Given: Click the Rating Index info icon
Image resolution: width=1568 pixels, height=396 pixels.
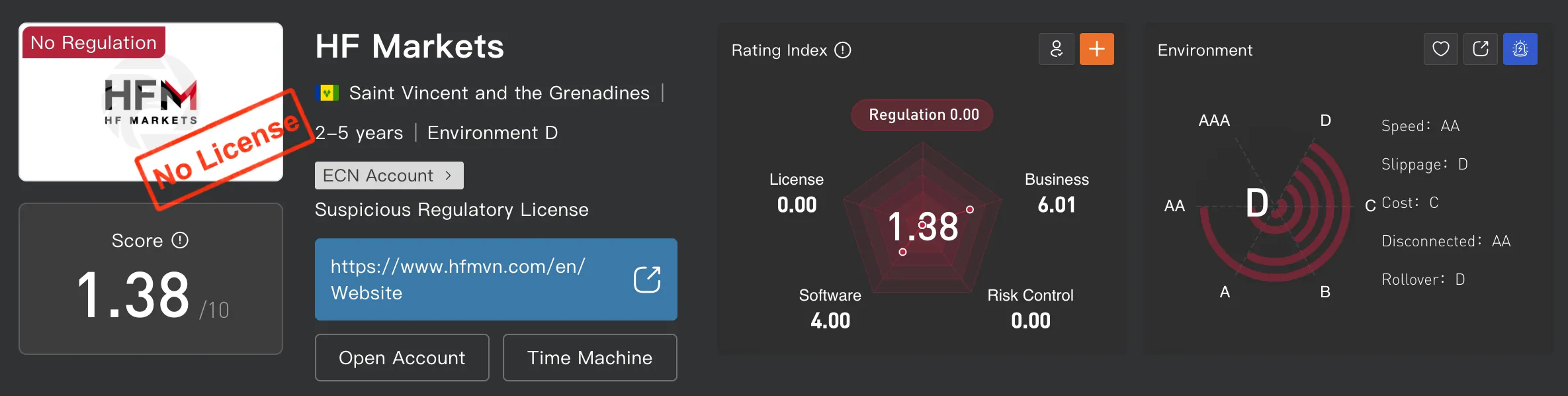Looking at the screenshot, I should click(843, 50).
